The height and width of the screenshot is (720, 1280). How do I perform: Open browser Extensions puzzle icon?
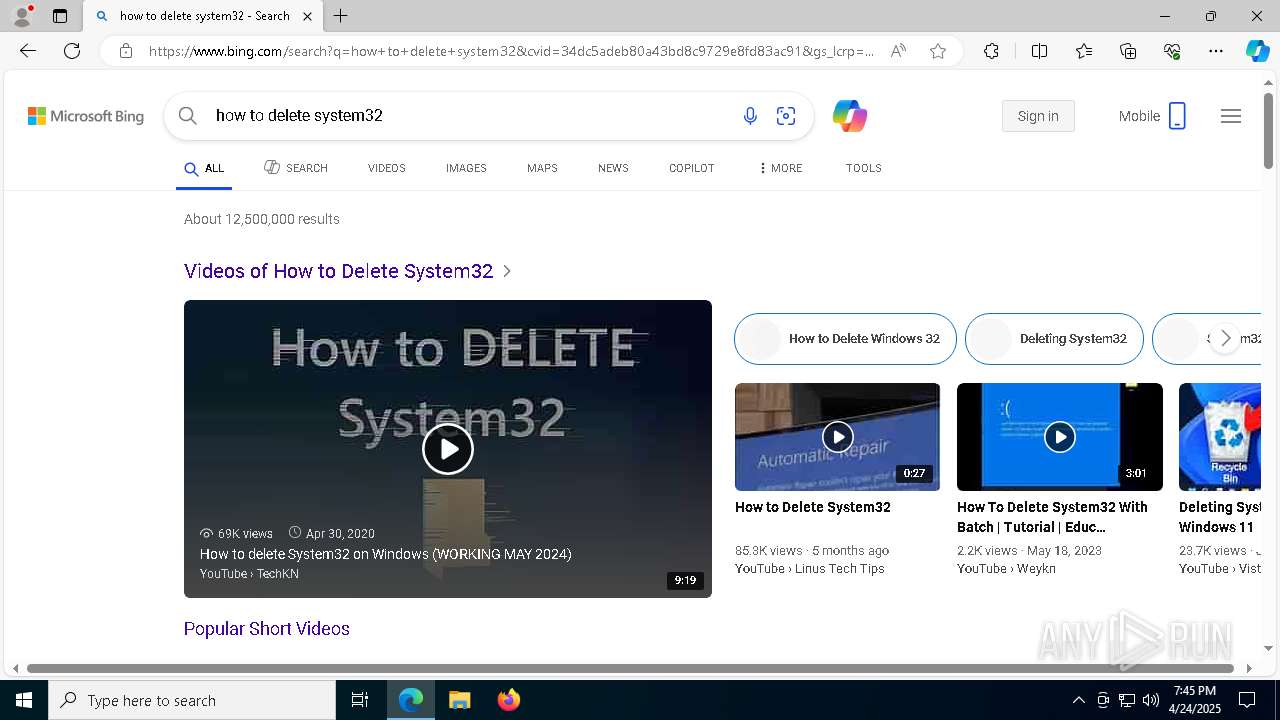[991, 51]
